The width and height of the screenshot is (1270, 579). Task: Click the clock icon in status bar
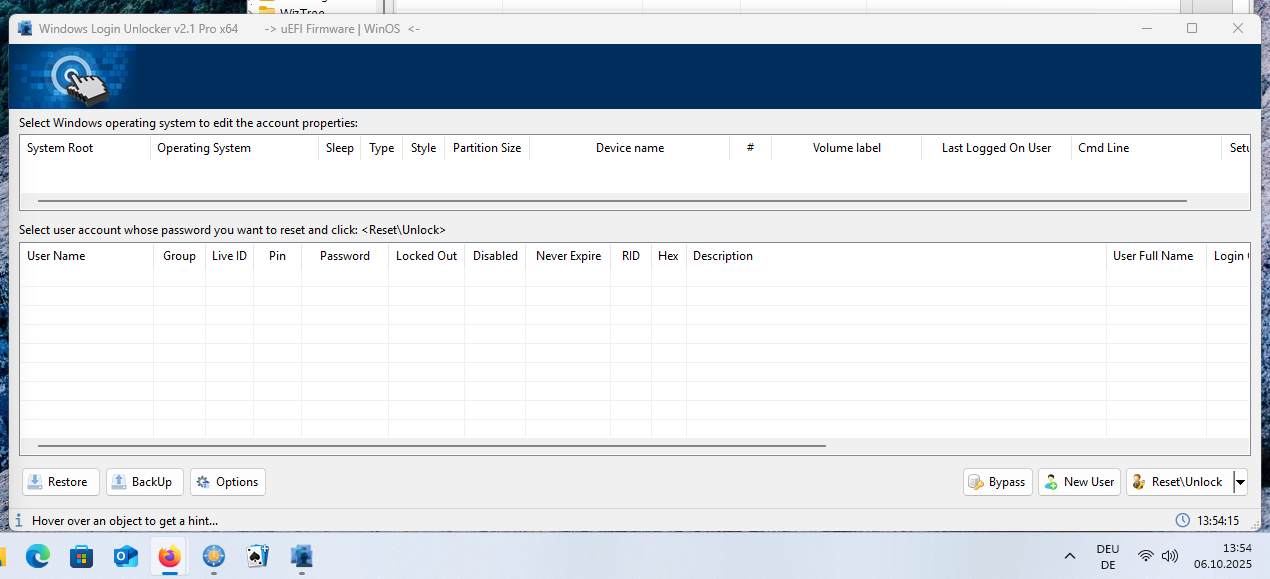(1183, 521)
